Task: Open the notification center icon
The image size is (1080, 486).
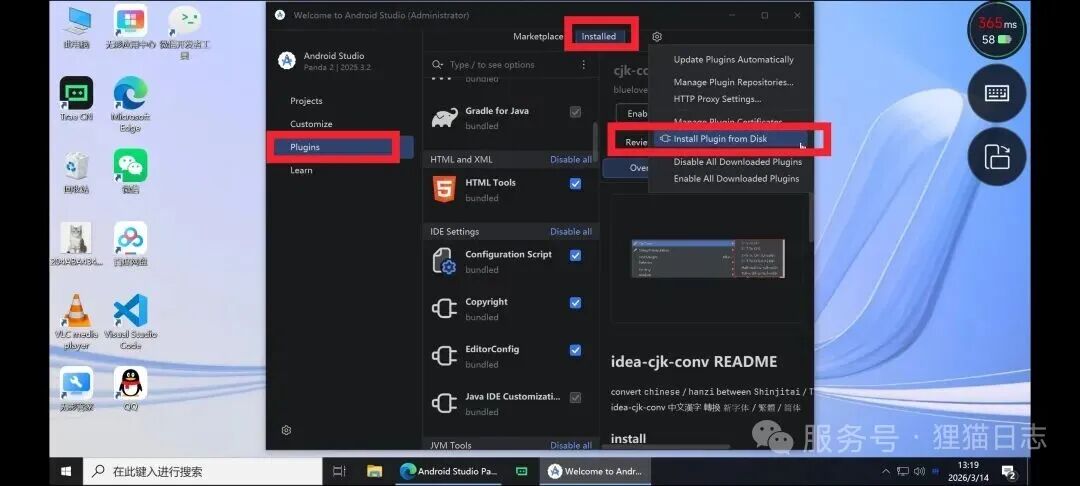Action: (1009, 472)
